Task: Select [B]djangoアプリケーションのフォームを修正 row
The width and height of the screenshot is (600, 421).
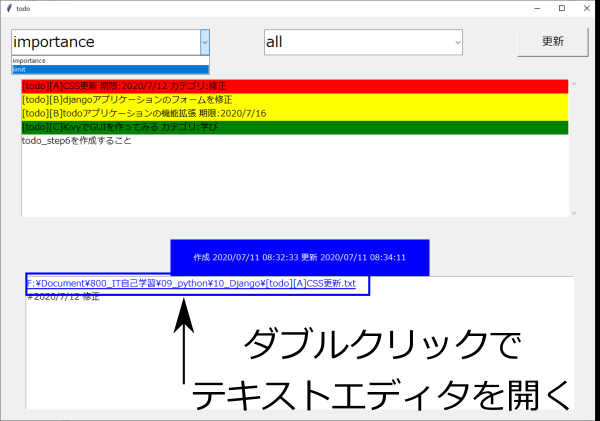Action: pos(295,100)
